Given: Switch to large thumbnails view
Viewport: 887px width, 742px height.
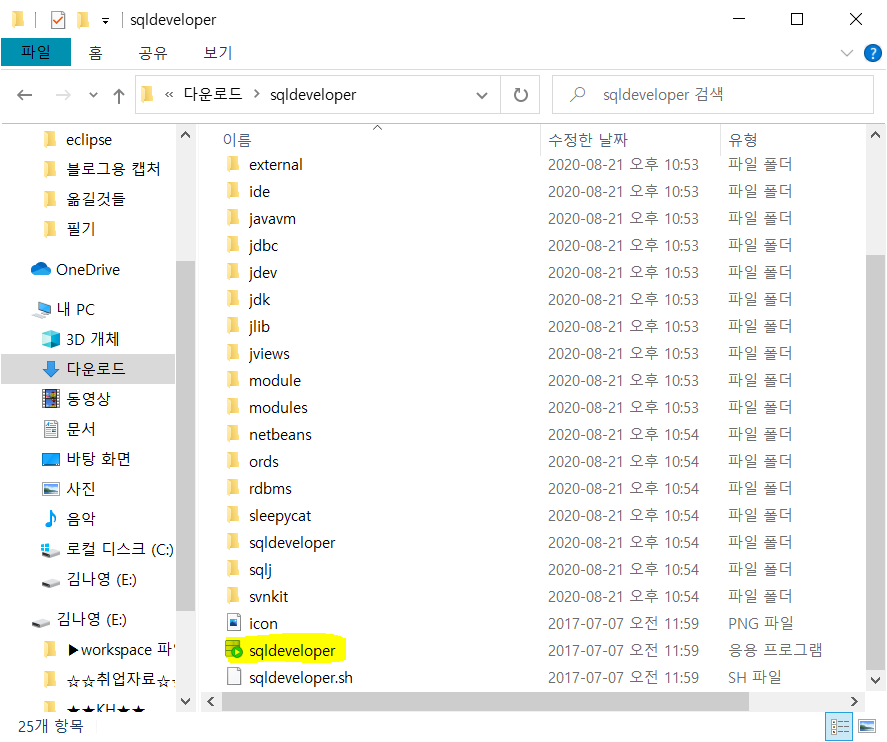Looking at the screenshot, I should 867,727.
